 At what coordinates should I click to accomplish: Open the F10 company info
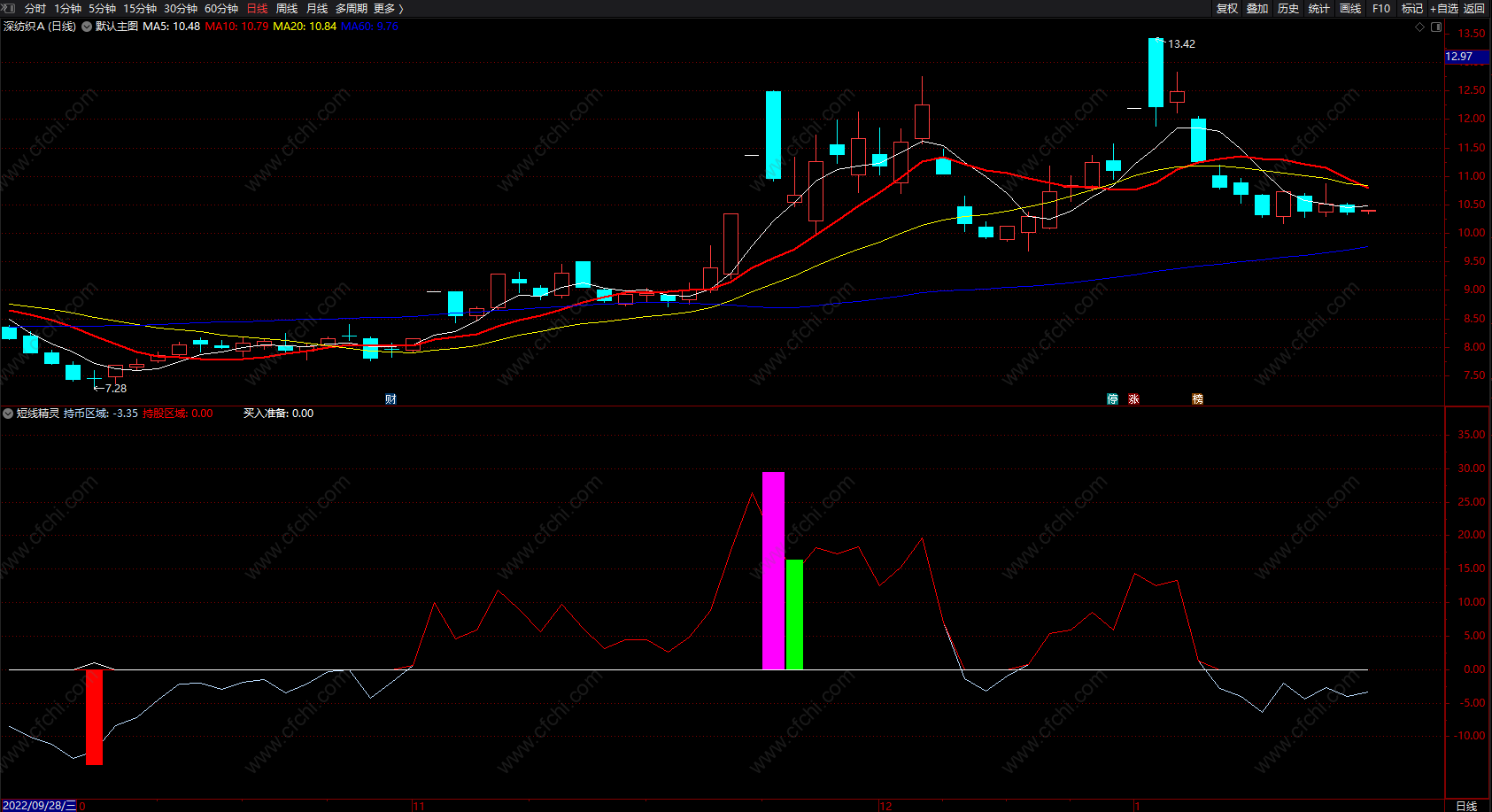tap(1381, 8)
